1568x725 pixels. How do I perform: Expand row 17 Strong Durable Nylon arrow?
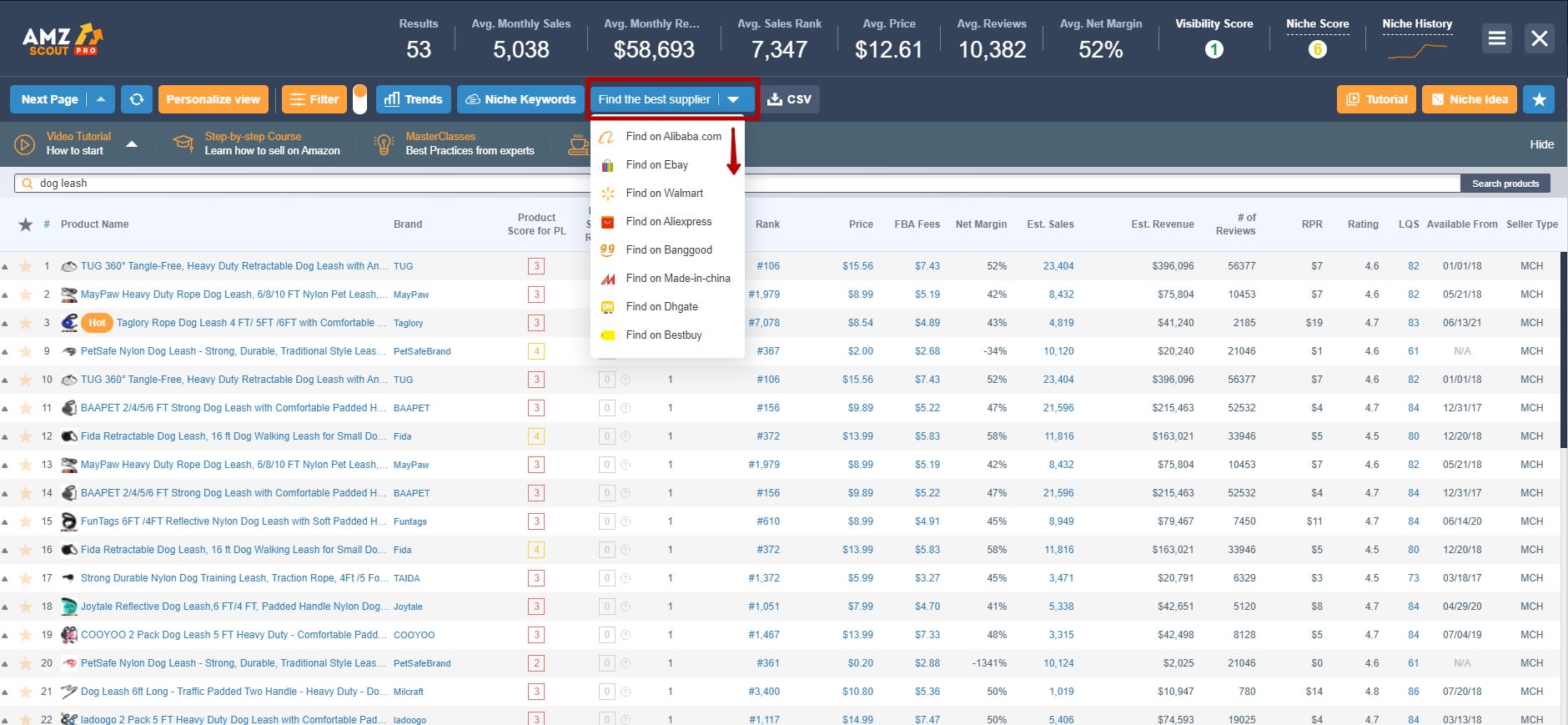pyautogui.click(x=5, y=579)
